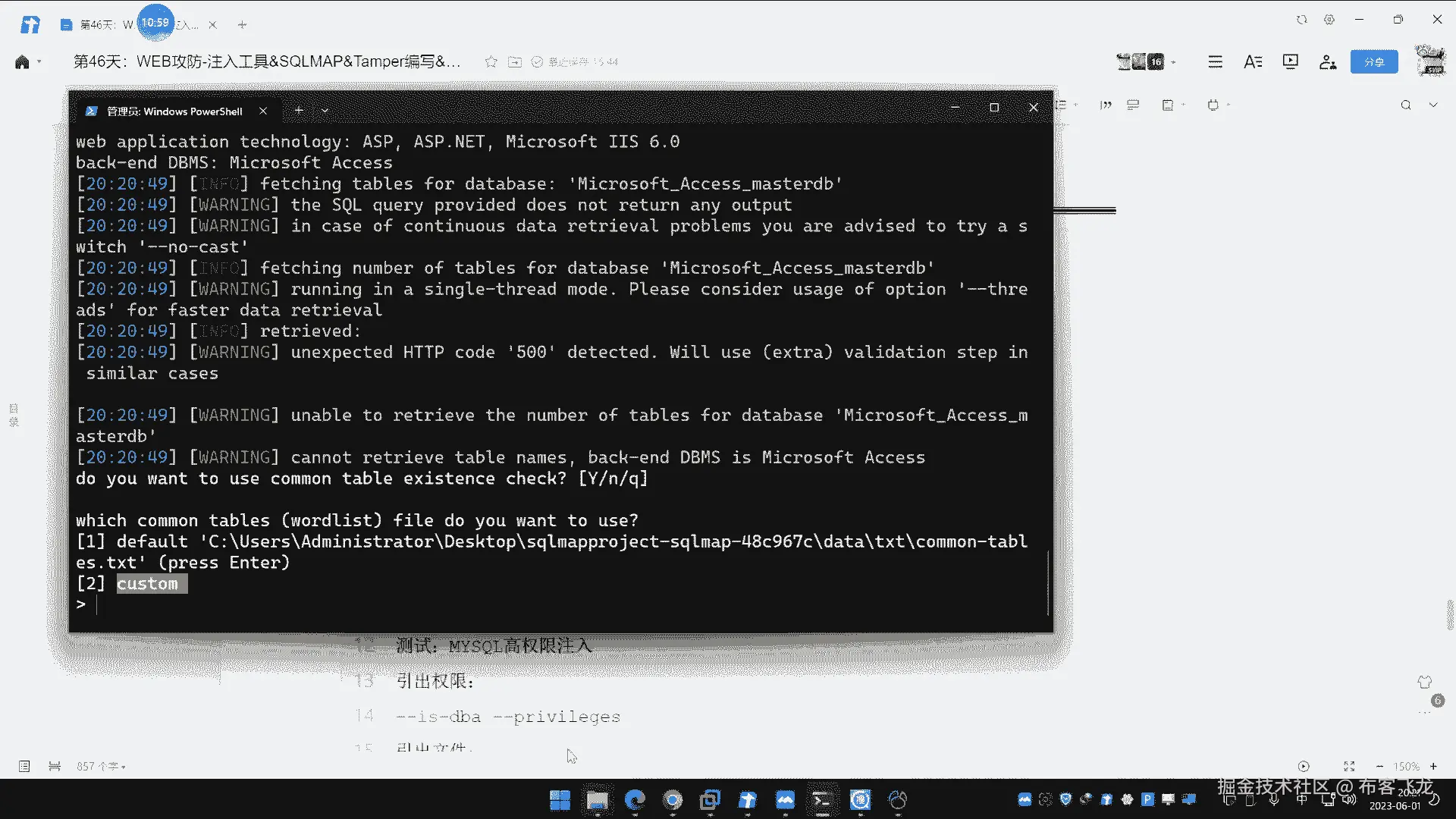Screen dimensions: 1456x819
Task: Click the three-line outline menu icon
Action: coord(1215,62)
